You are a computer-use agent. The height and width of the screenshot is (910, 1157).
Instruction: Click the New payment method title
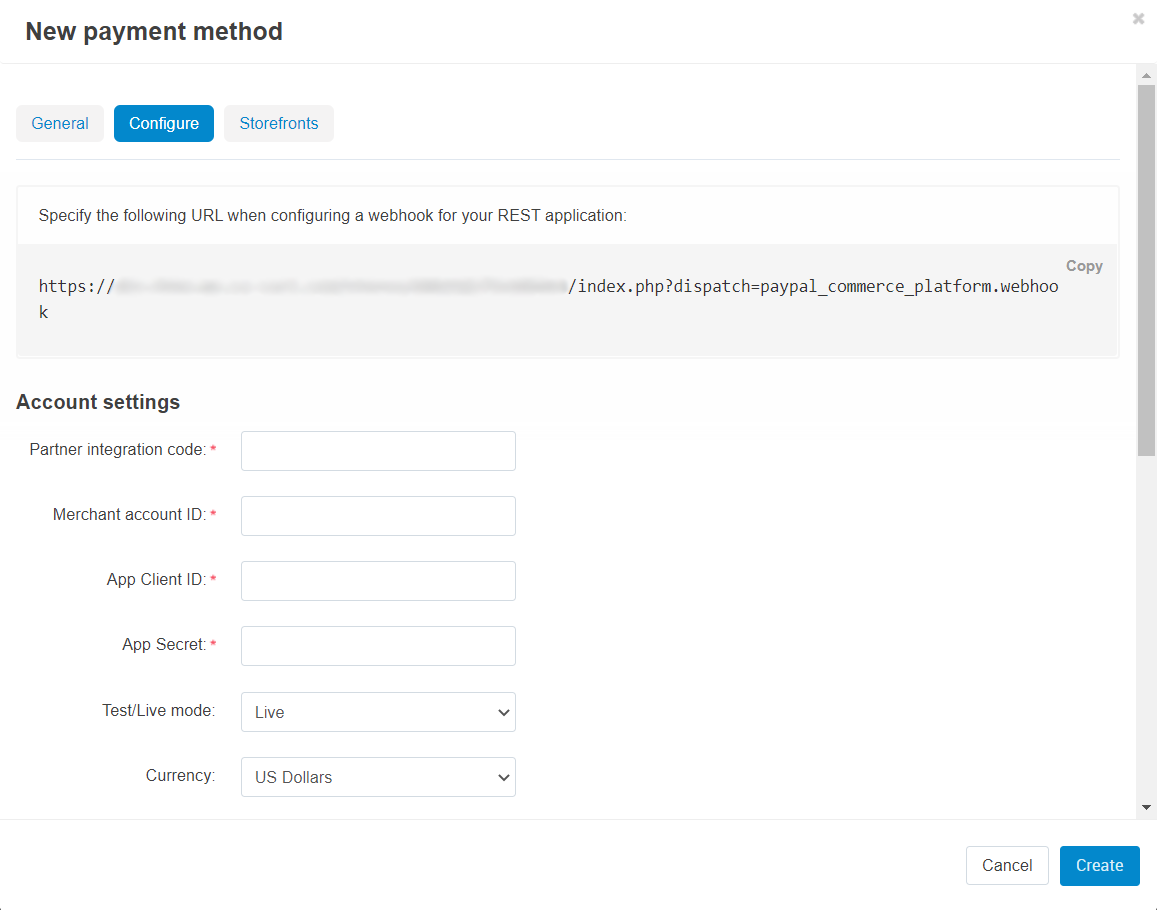[154, 32]
